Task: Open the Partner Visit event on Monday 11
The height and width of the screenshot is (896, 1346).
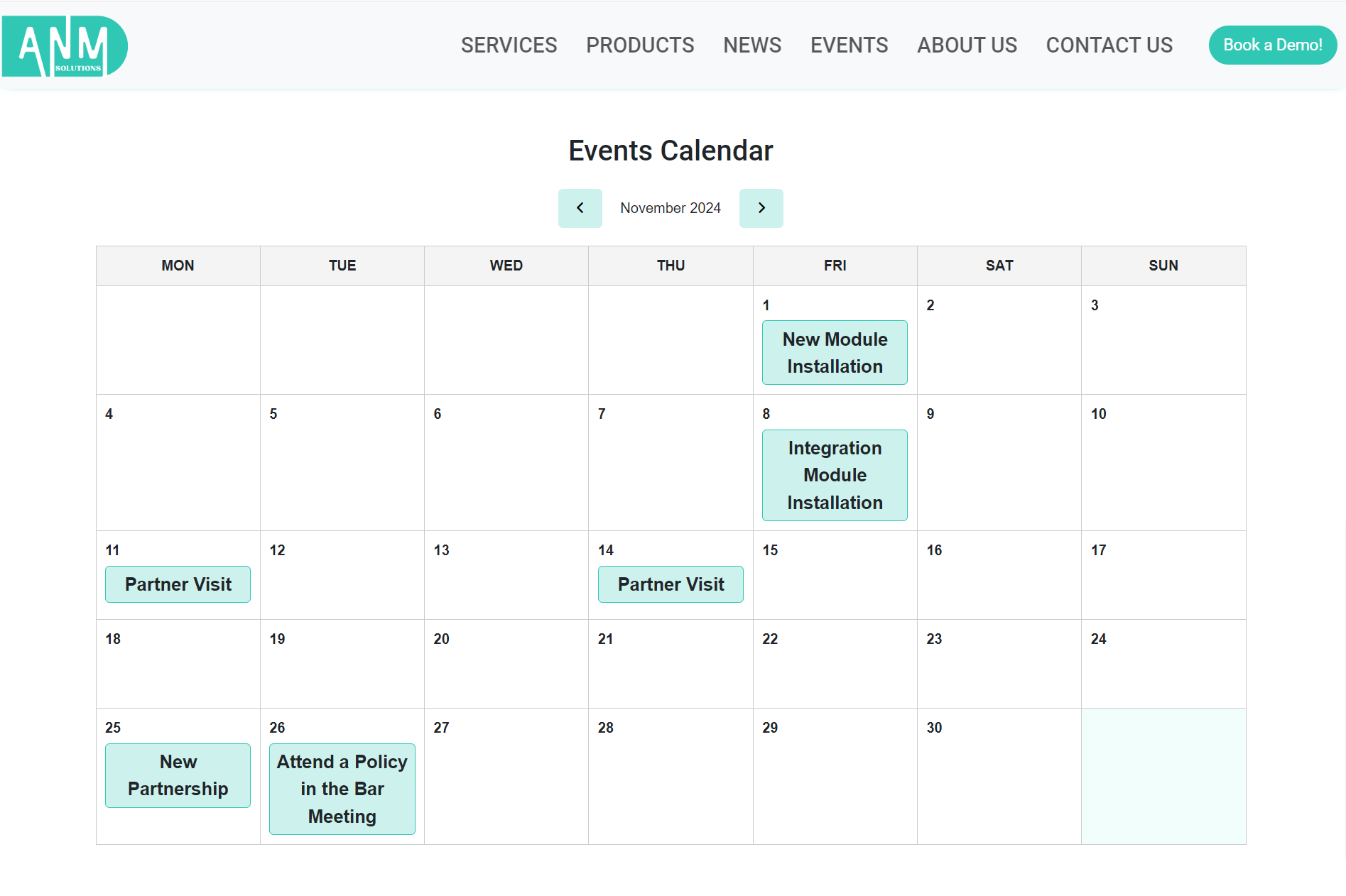Action: [178, 584]
